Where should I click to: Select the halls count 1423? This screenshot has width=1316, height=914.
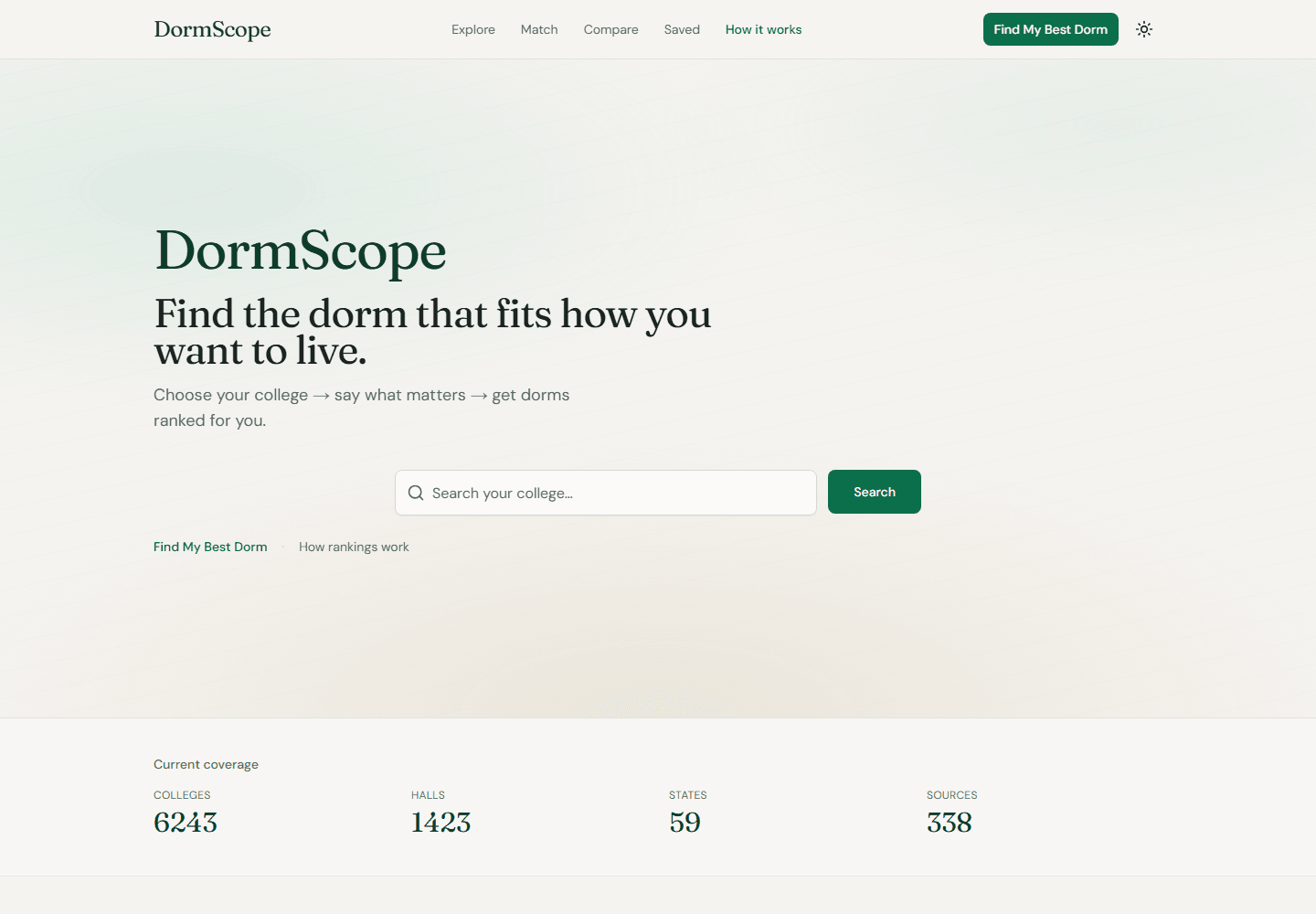point(440,823)
